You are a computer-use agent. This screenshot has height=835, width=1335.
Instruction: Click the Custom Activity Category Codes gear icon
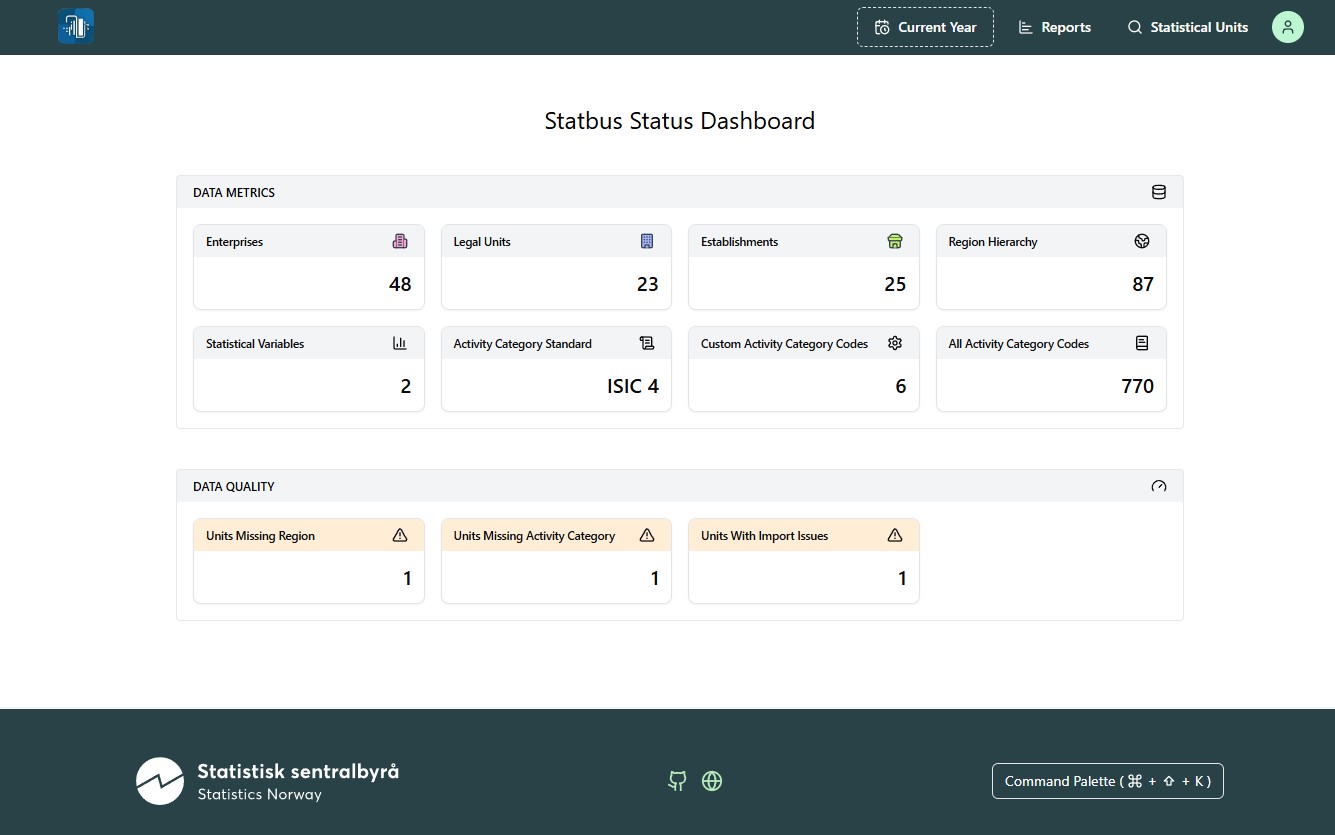coord(895,343)
